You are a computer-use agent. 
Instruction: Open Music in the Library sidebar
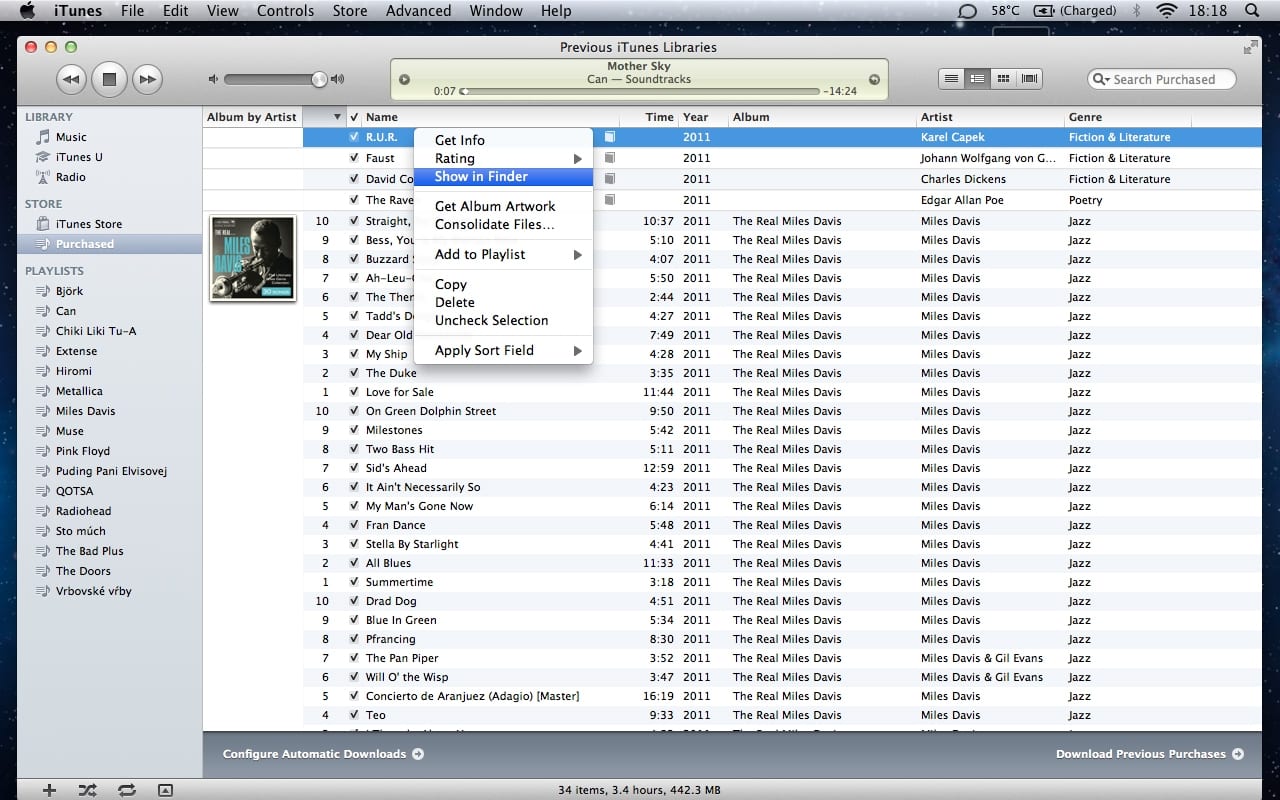tap(70, 137)
